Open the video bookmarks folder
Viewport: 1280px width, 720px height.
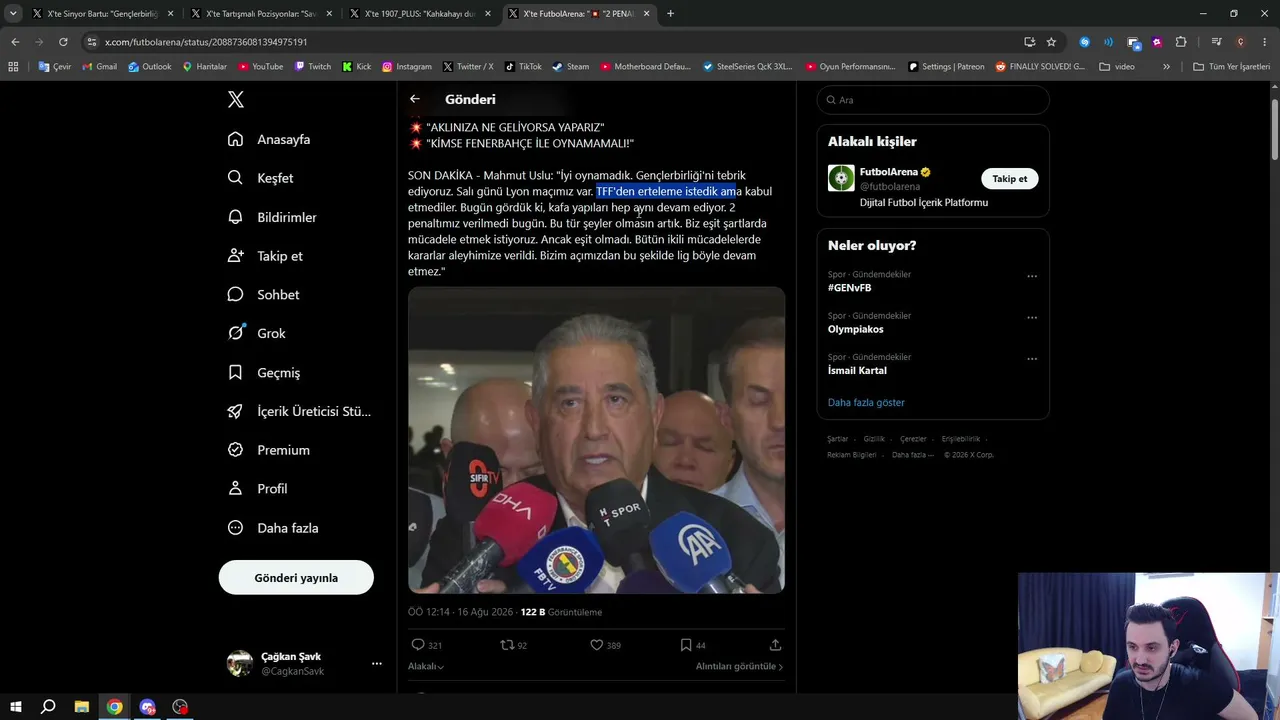pos(1117,67)
